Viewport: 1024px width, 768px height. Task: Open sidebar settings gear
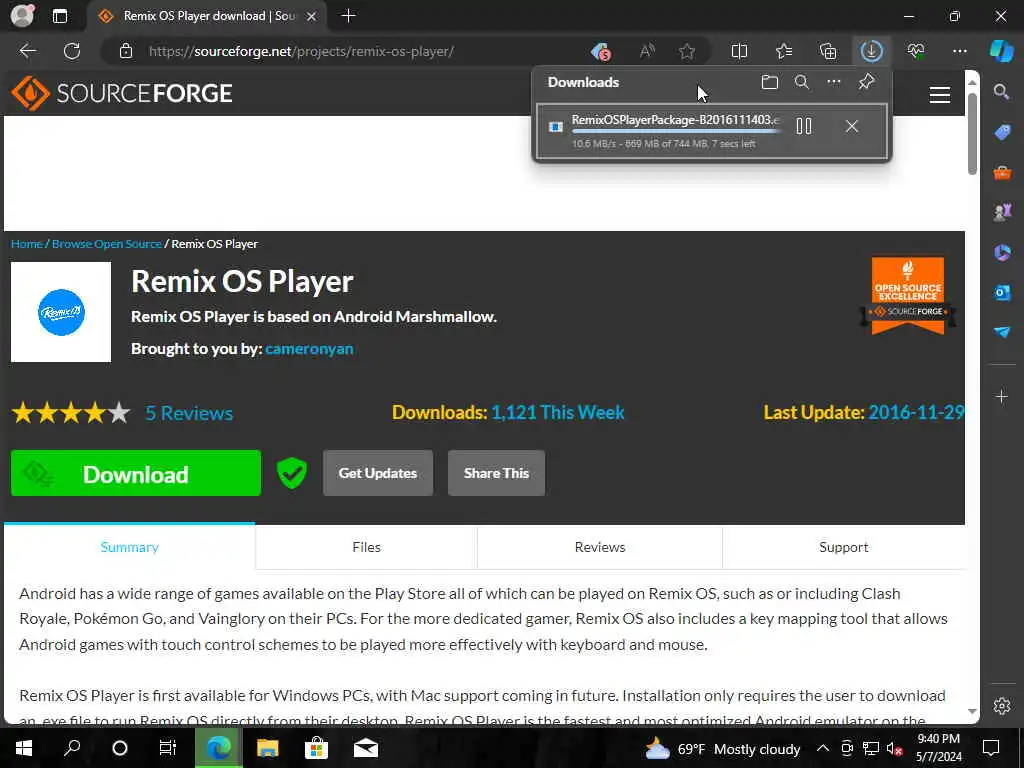1002,706
